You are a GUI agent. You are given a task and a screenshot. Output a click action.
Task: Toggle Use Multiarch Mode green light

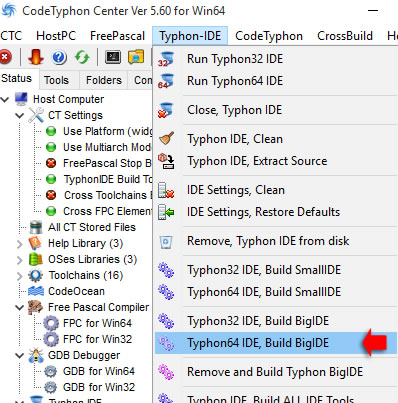point(51,147)
